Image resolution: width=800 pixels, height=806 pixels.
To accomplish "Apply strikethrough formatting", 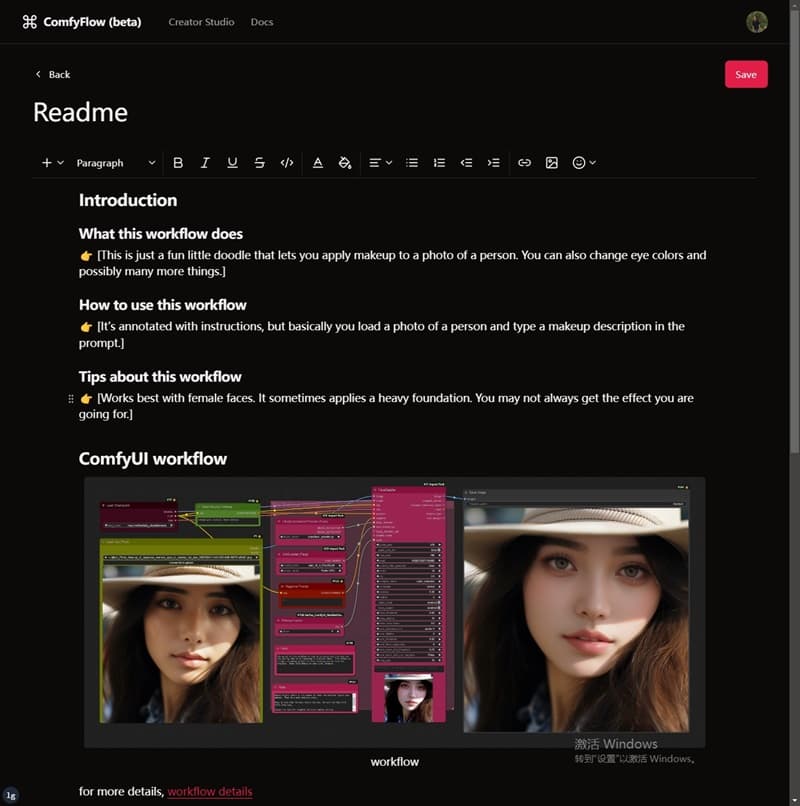I will point(260,163).
